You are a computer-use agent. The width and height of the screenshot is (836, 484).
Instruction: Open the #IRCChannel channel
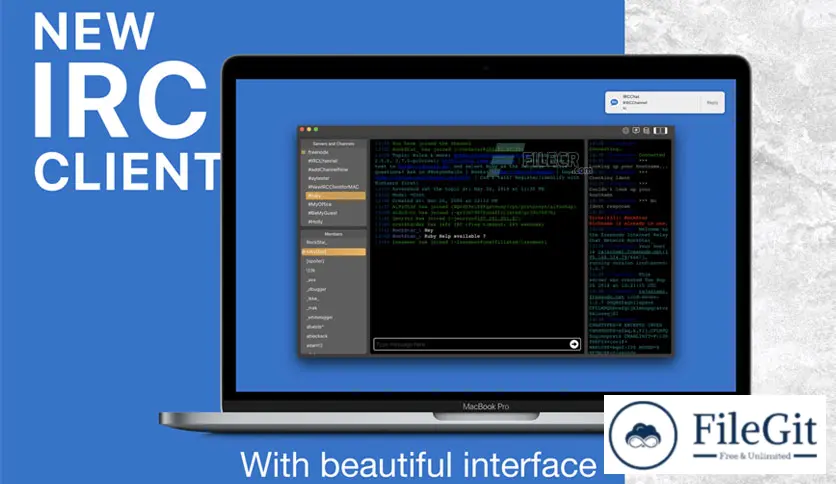pos(323,160)
